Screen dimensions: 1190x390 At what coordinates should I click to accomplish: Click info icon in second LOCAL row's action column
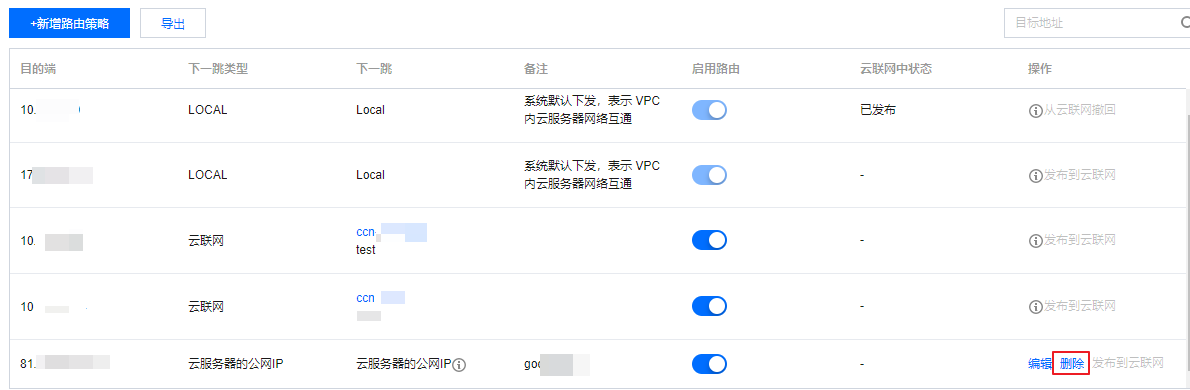[x=1034, y=175]
